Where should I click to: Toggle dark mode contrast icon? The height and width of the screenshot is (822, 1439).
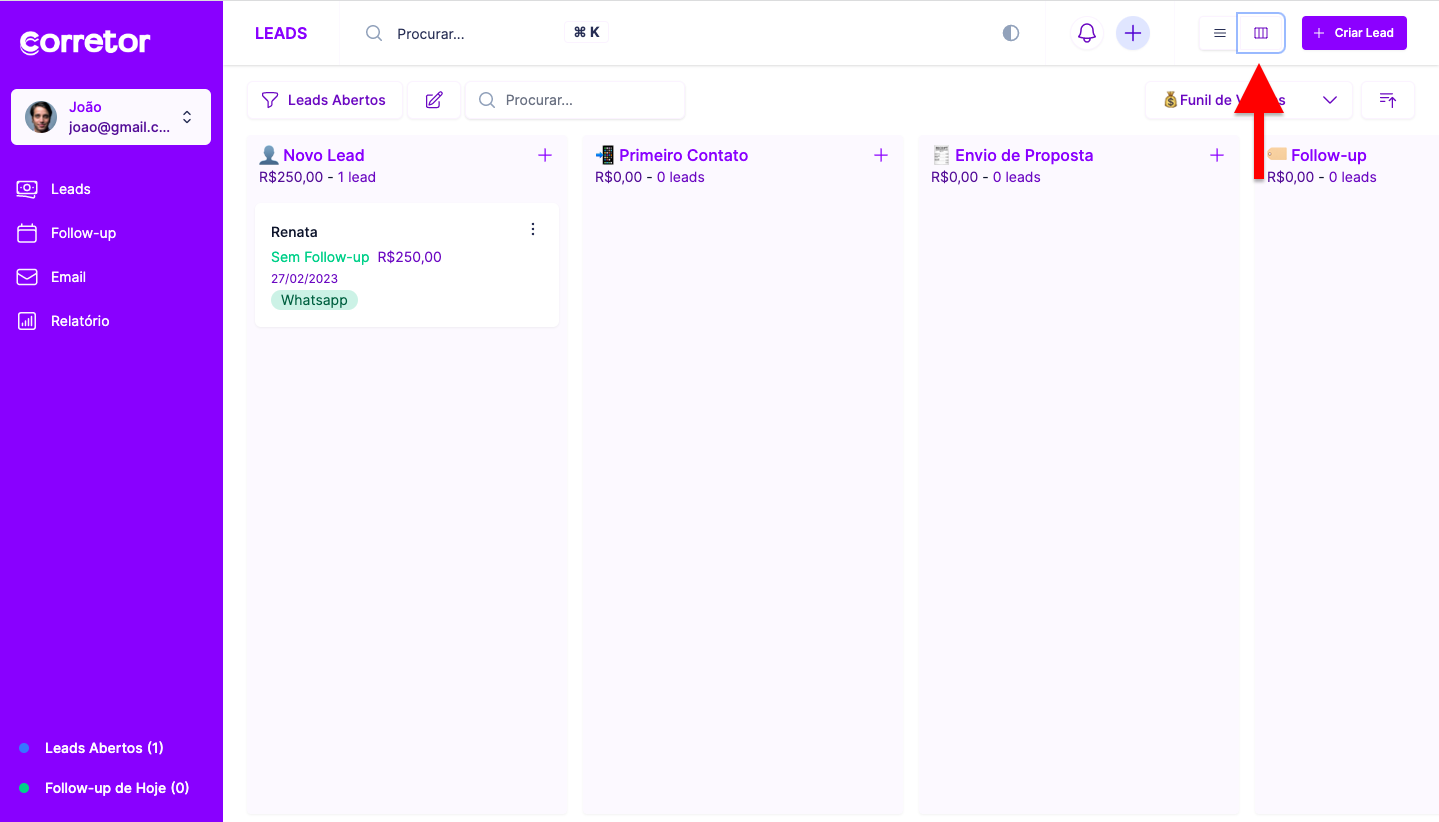pyautogui.click(x=1011, y=33)
